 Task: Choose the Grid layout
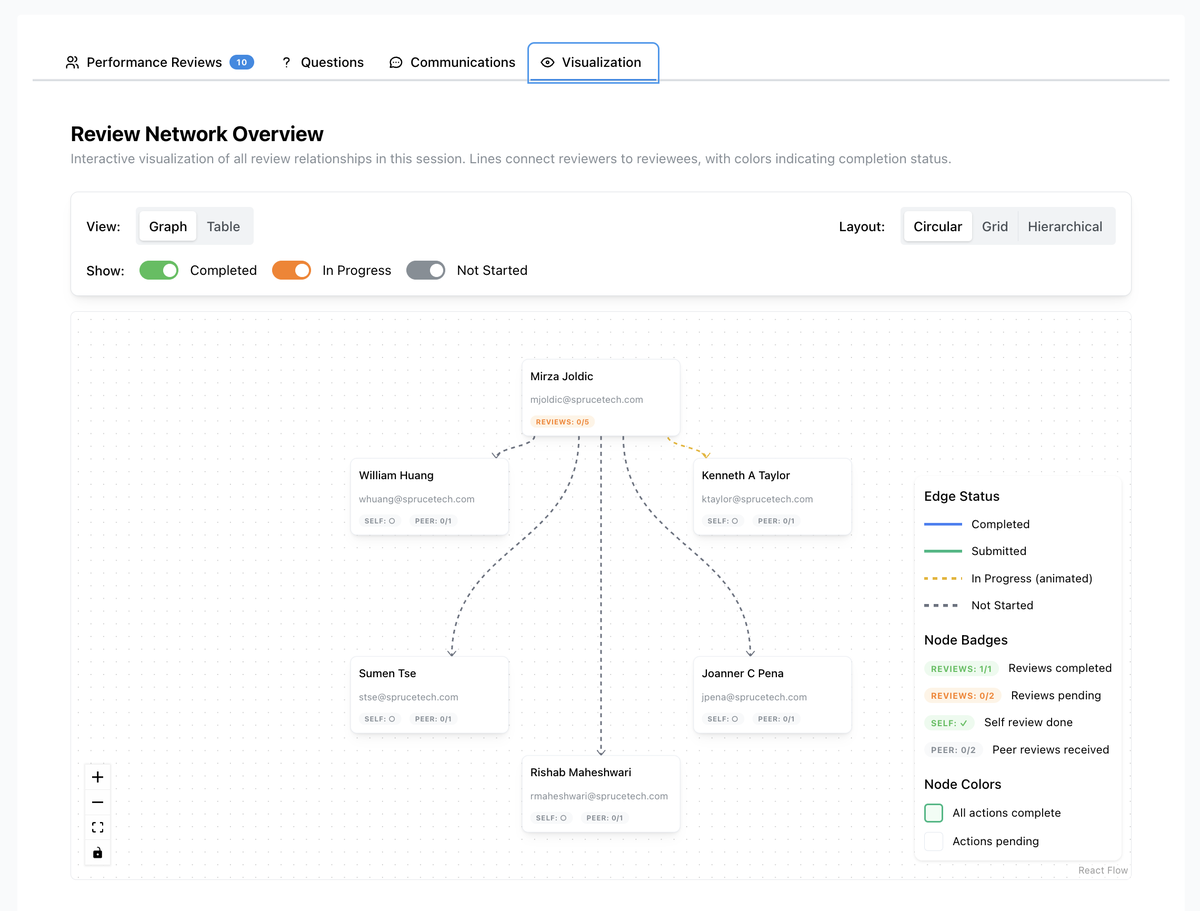pyautogui.click(x=995, y=226)
